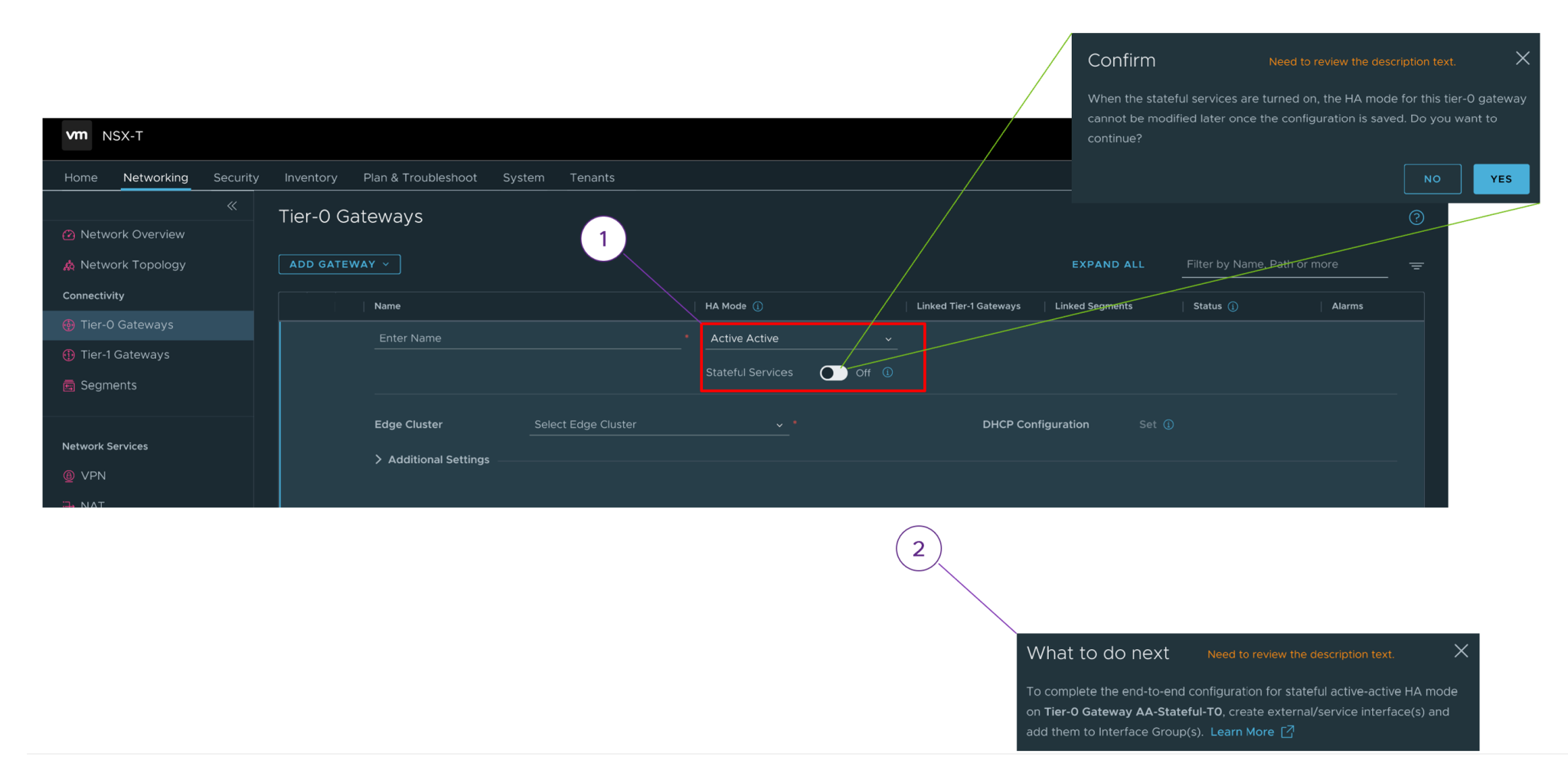The height and width of the screenshot is (770, 1568).
Task: Open the Active Active HA Mode dropdown
Action: pos(800,338)
